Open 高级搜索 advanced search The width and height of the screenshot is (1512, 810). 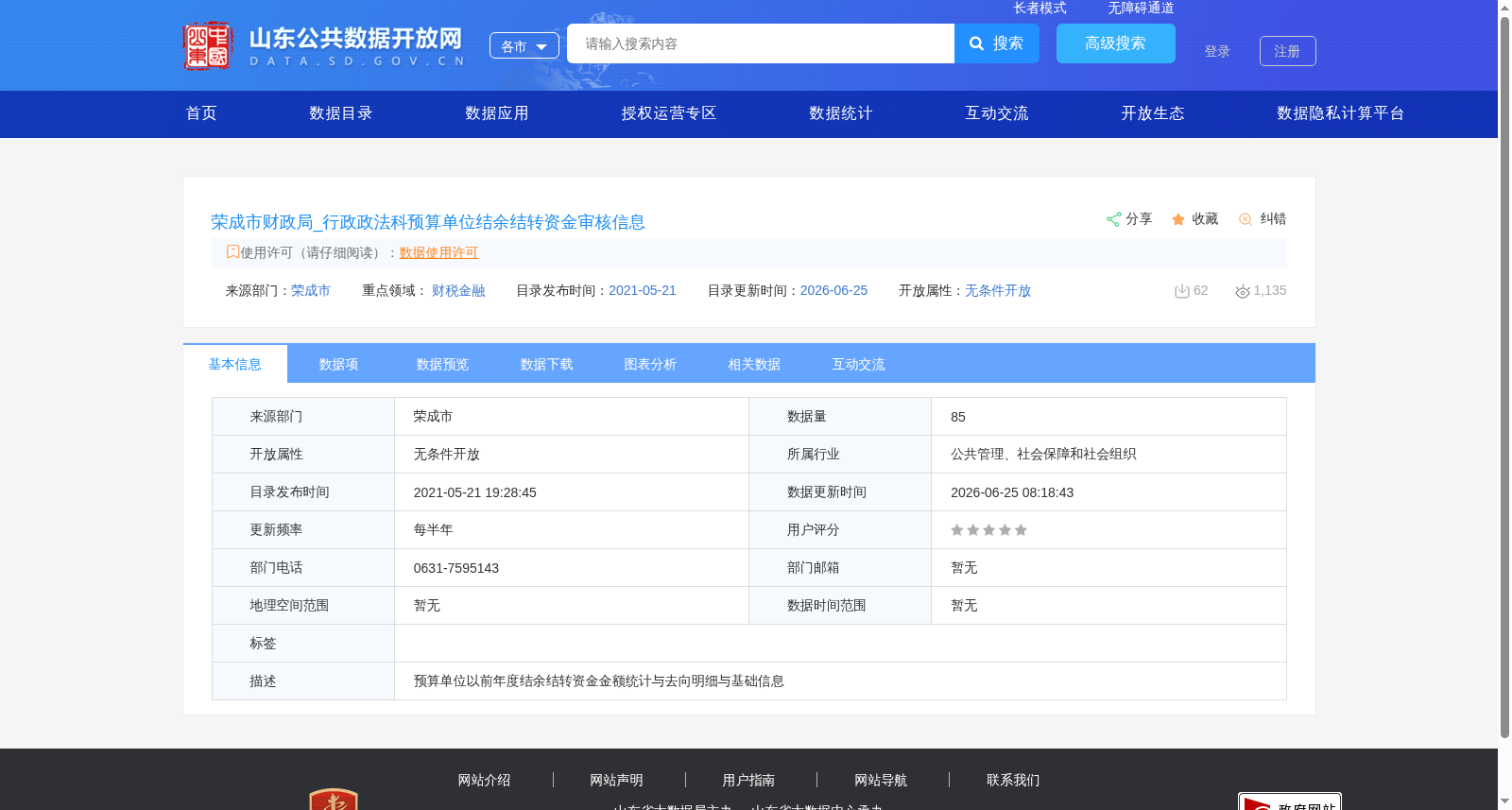(x=1116, y=43)
